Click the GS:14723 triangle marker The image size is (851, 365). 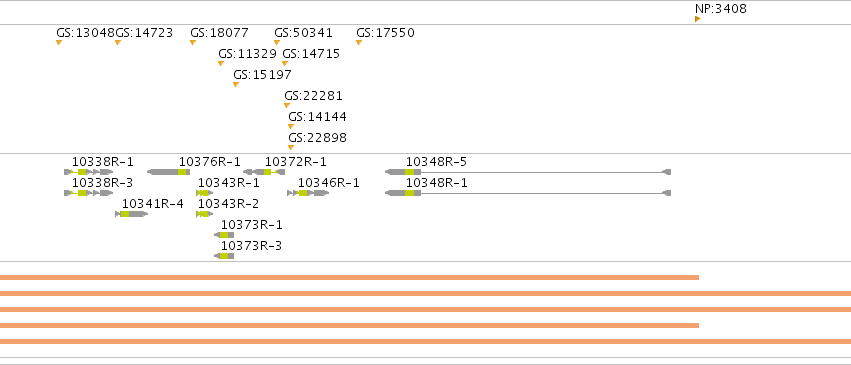tap(118, 43)
